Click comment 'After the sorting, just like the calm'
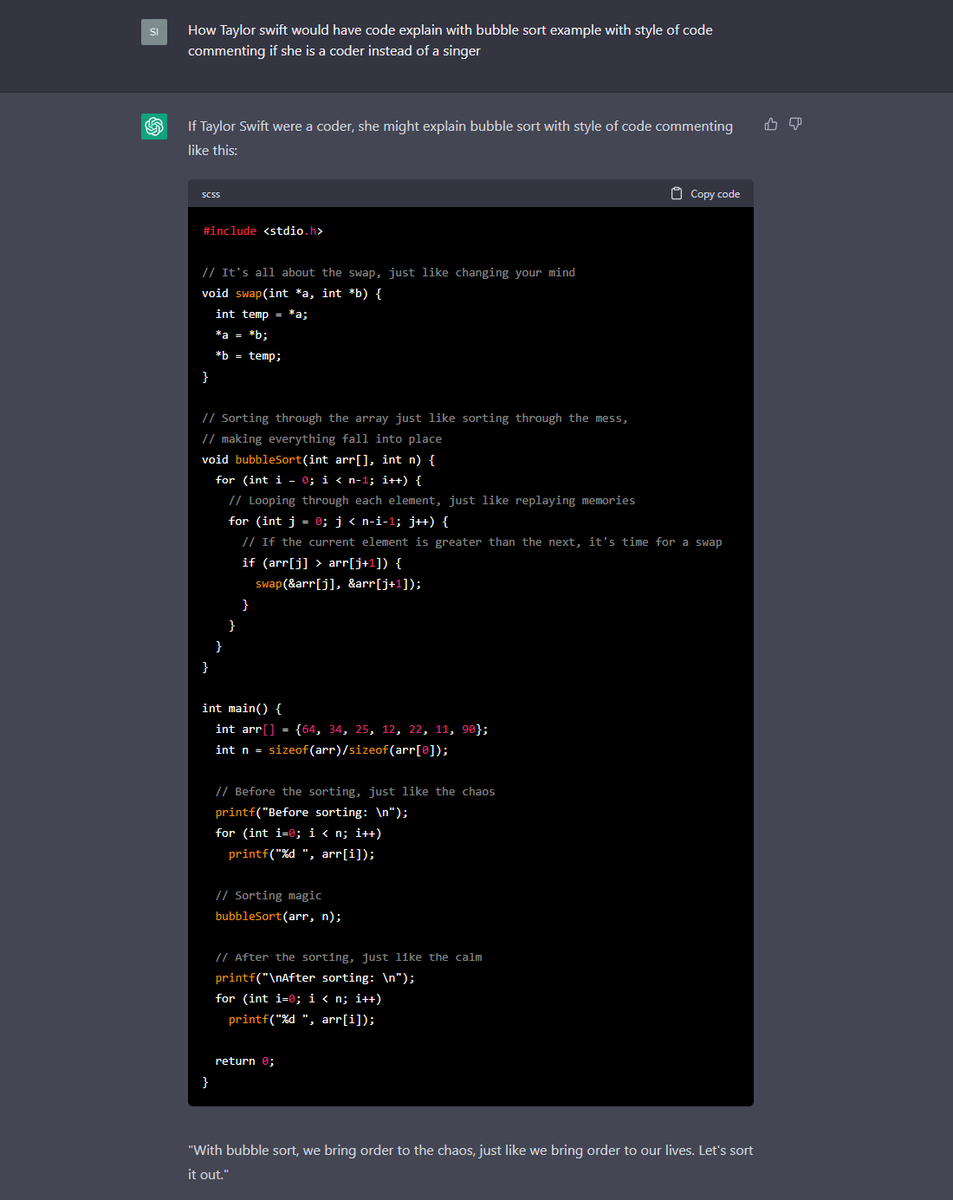Image resolution: width=953 pixels, height=1200 pixels. (x=348, y=957)
